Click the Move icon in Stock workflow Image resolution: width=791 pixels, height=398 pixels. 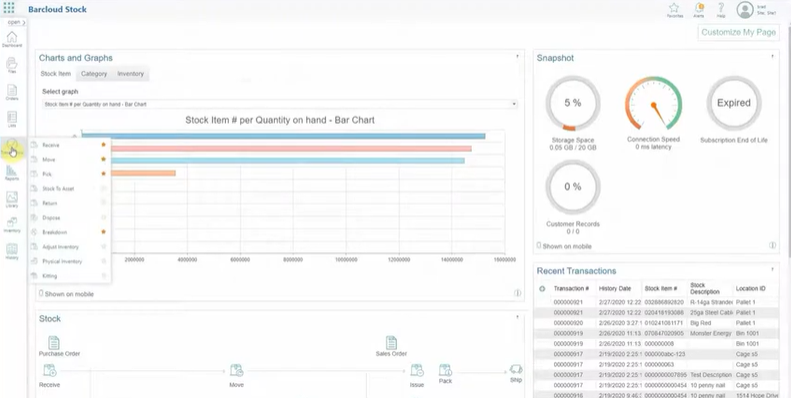[x=237, y=371]
